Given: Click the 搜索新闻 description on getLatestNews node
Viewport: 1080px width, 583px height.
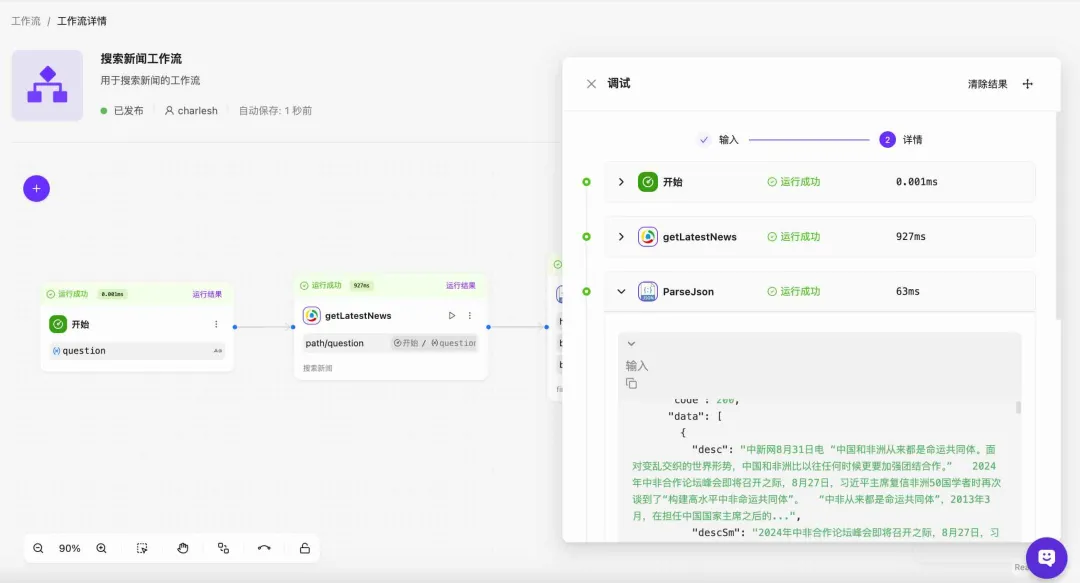Looking at the screenshot, I should tap(318, 368).
